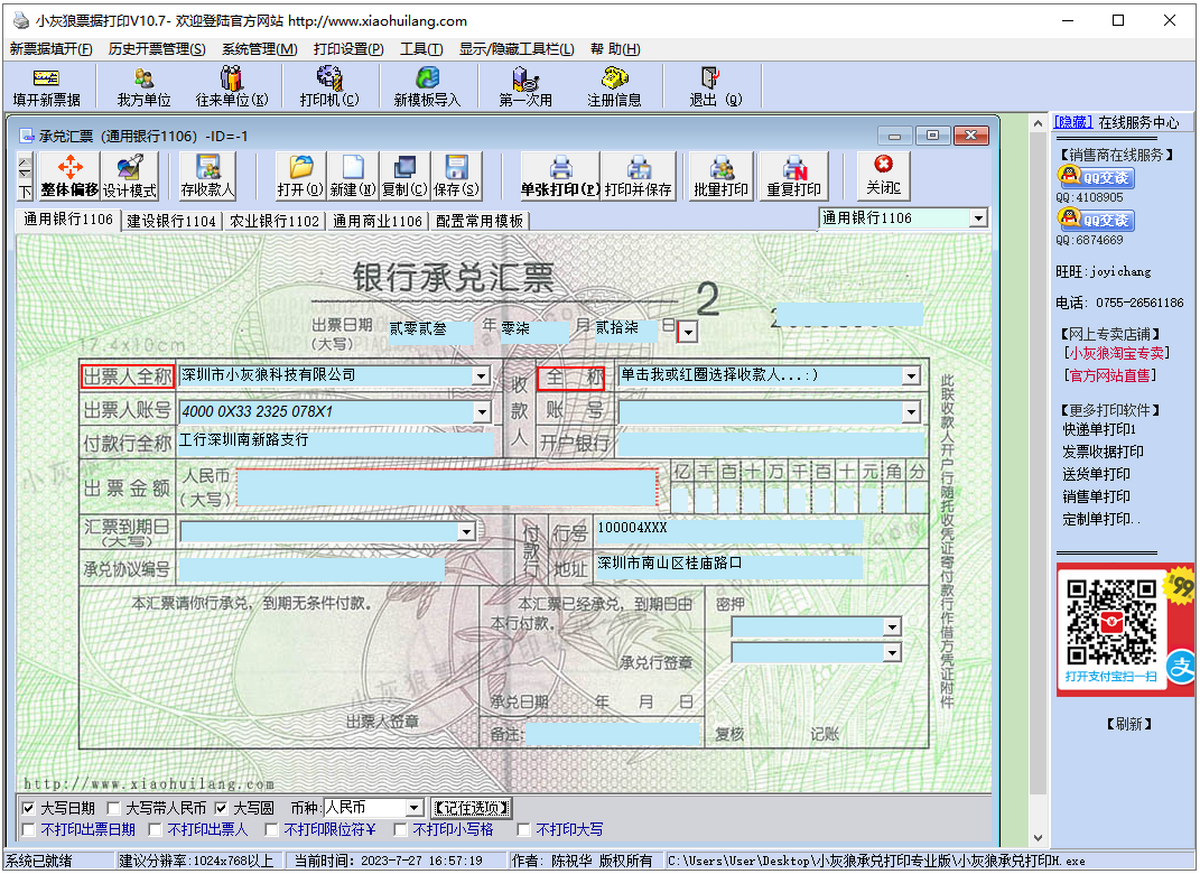Switch to 农业银行1102 tab

click(275, 221)
